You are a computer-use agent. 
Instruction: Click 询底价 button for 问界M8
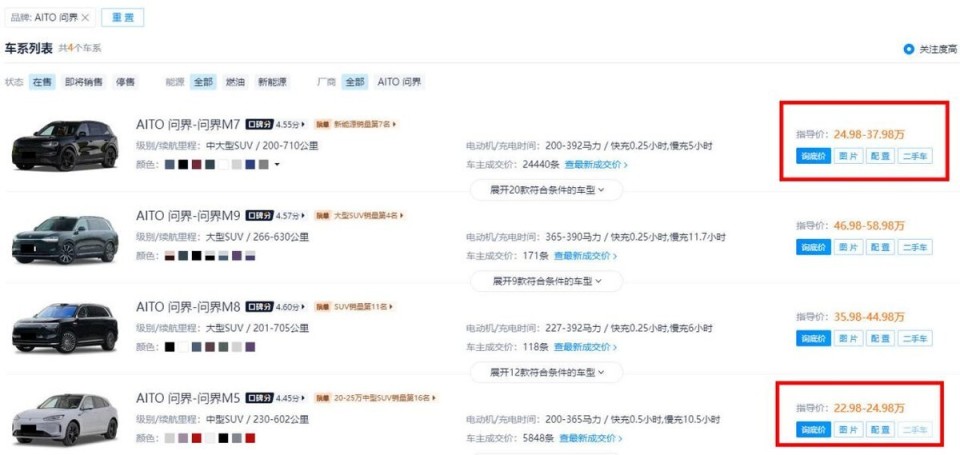(x=814, y=338)
